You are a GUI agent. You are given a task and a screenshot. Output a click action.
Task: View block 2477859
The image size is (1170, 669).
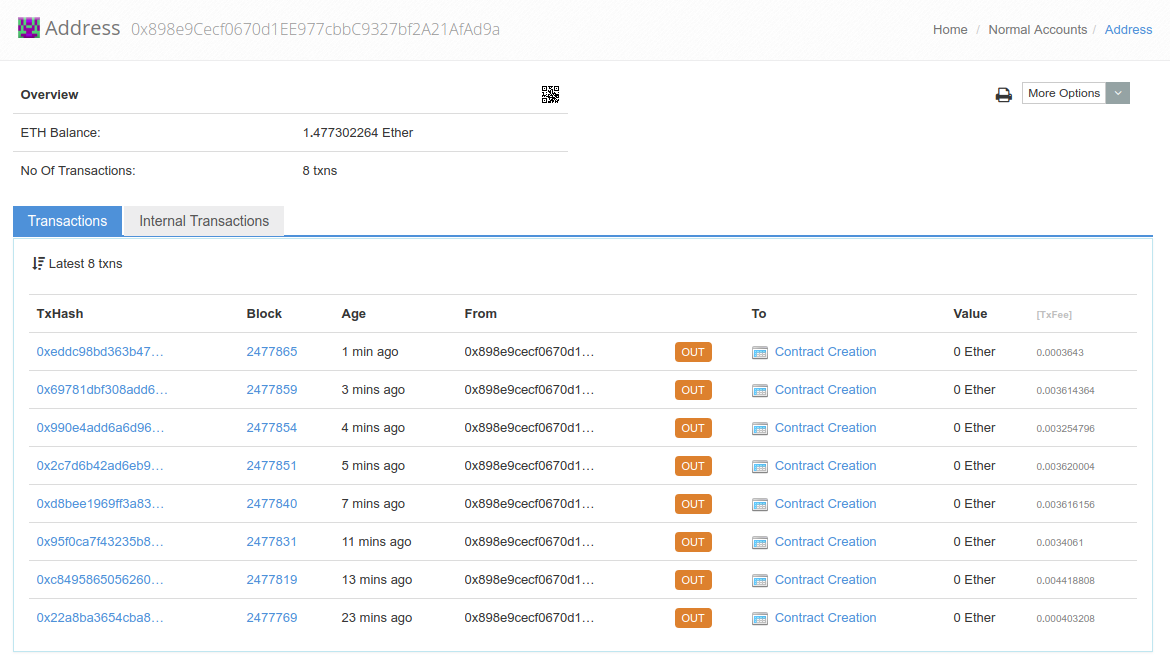pyautogui.click(x=271, y=390)
